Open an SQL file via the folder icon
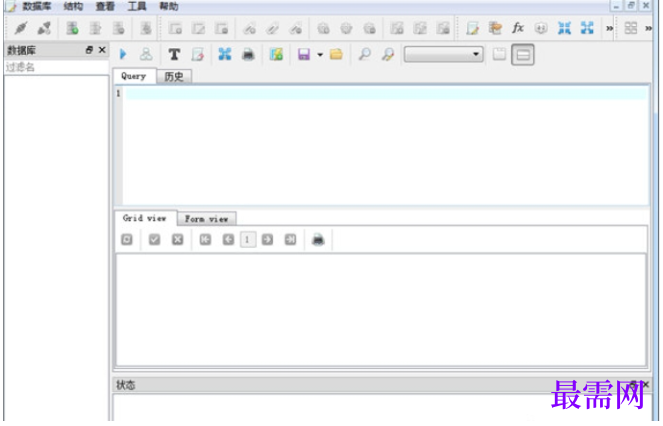The height and width of the screenshot is (426, 663). coord(336,54)
